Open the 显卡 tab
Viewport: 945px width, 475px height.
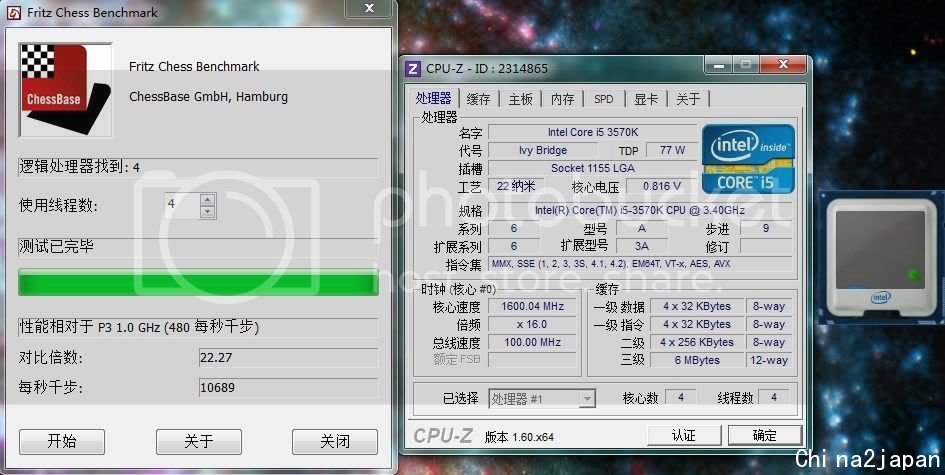point(646,99)
